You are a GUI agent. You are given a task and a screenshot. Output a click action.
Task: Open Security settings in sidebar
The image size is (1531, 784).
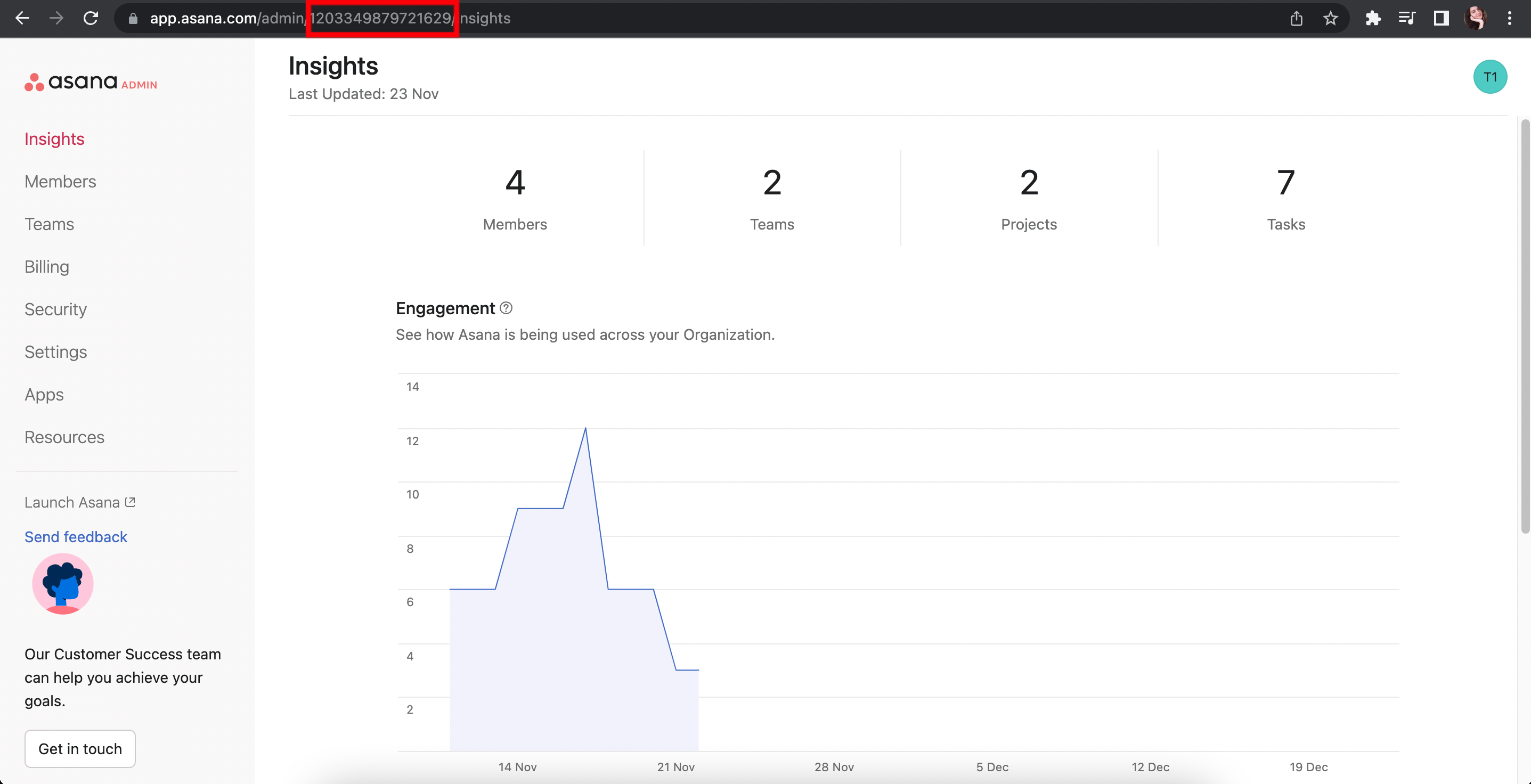coord(55,309)
